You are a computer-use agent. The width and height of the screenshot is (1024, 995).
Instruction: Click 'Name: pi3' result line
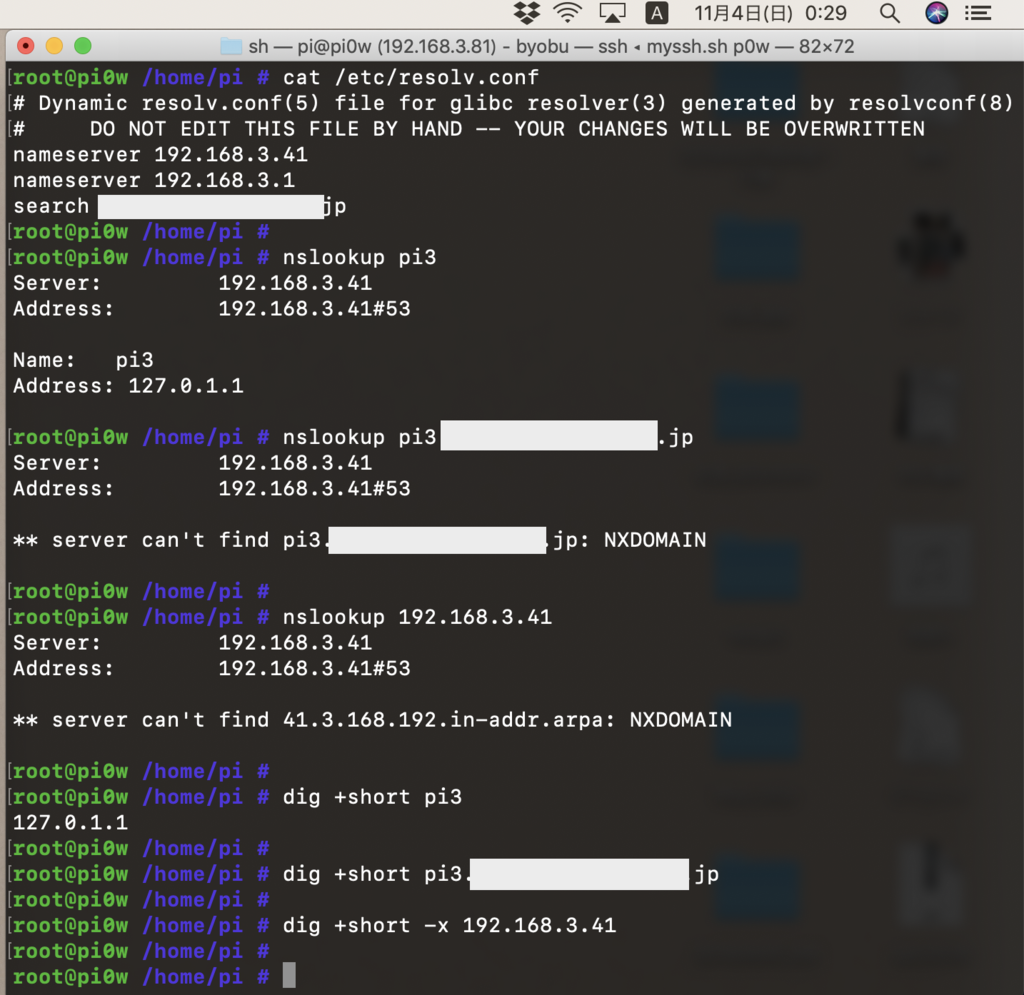pos(83,360)
